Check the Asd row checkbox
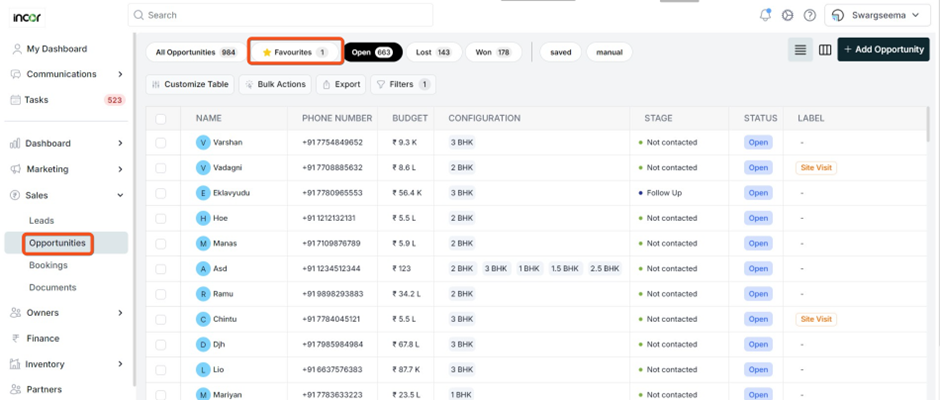 [161, 269]
